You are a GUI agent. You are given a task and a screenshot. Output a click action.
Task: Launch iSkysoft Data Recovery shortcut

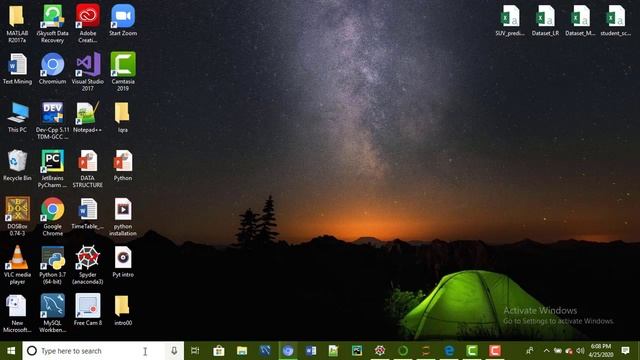point(52,16)
